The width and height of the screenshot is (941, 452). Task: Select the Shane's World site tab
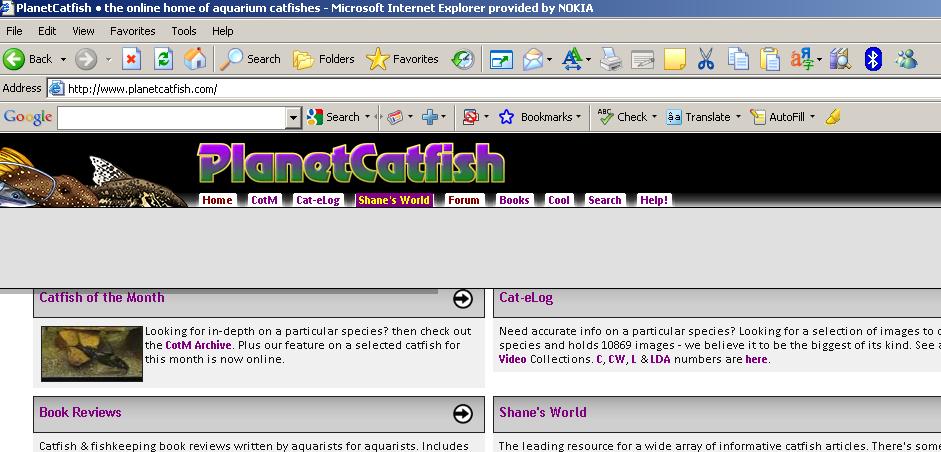(394, 200)
